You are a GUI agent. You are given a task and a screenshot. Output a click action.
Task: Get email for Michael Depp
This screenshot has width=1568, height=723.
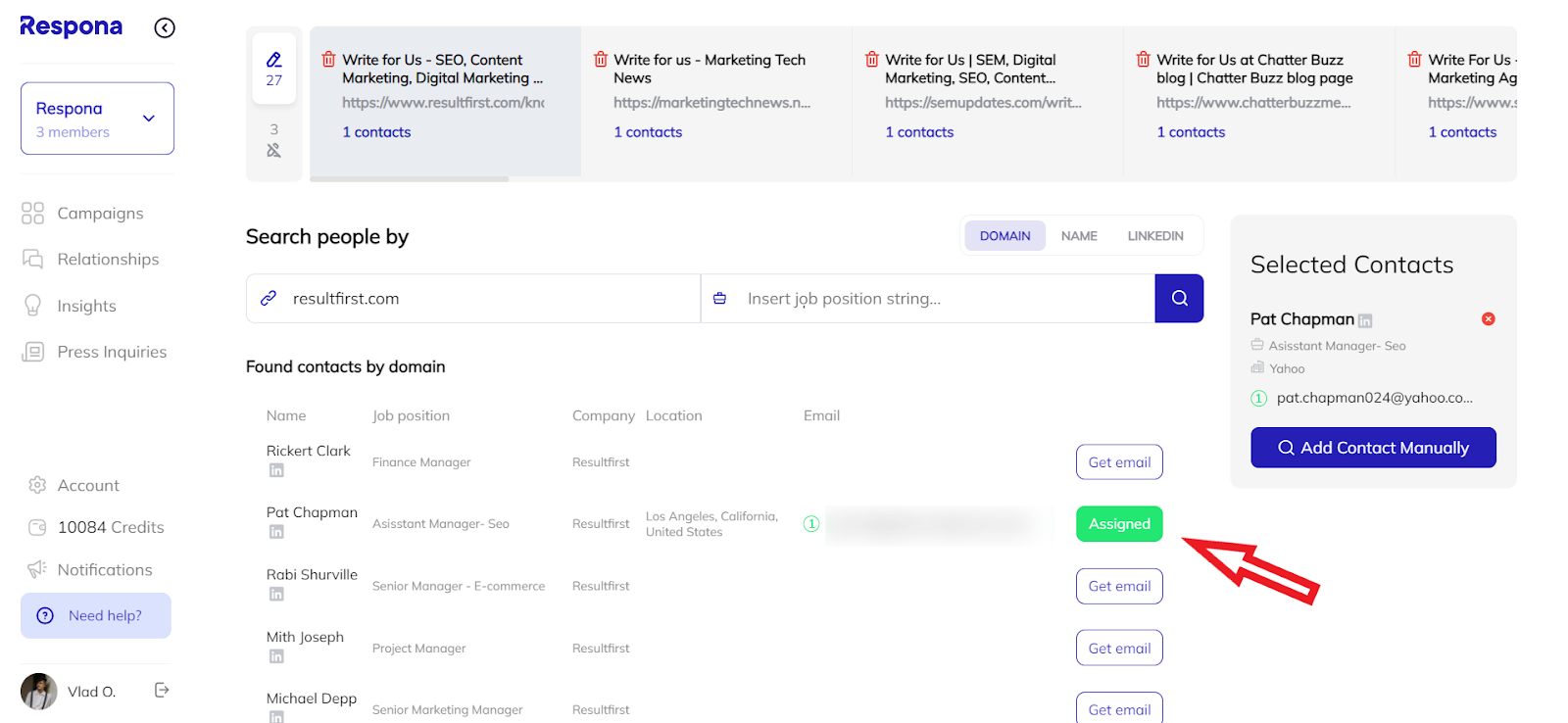point(1119,708)
